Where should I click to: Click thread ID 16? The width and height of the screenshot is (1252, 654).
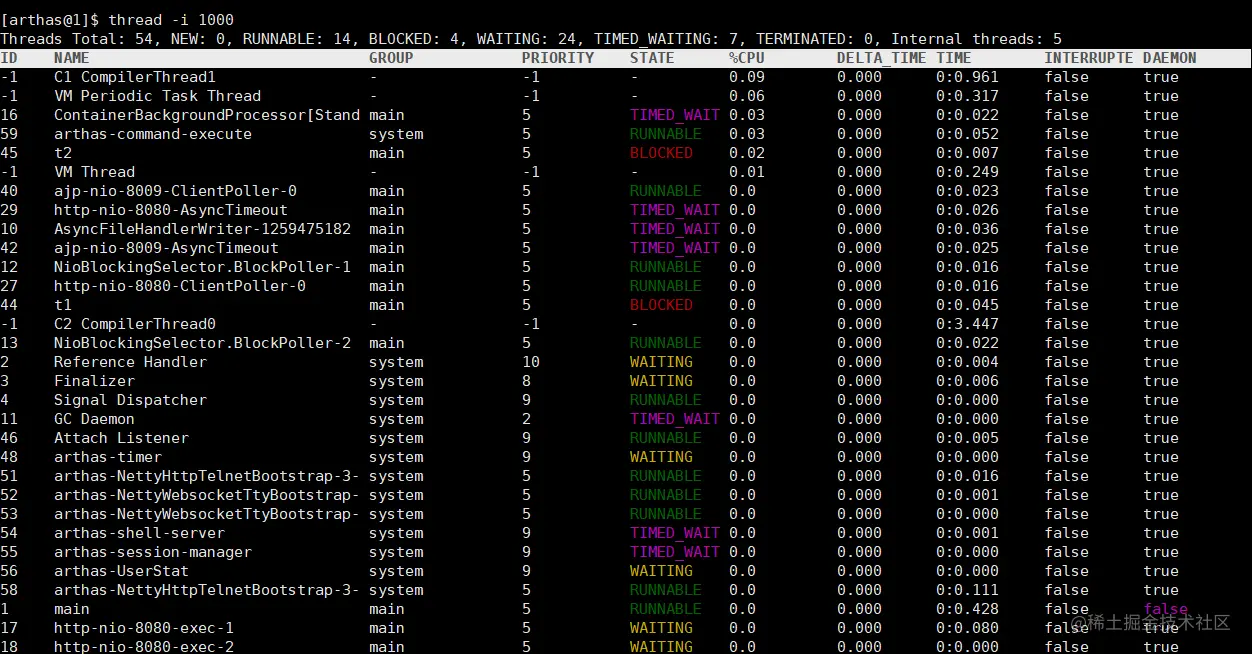click(x=9, y=114)
